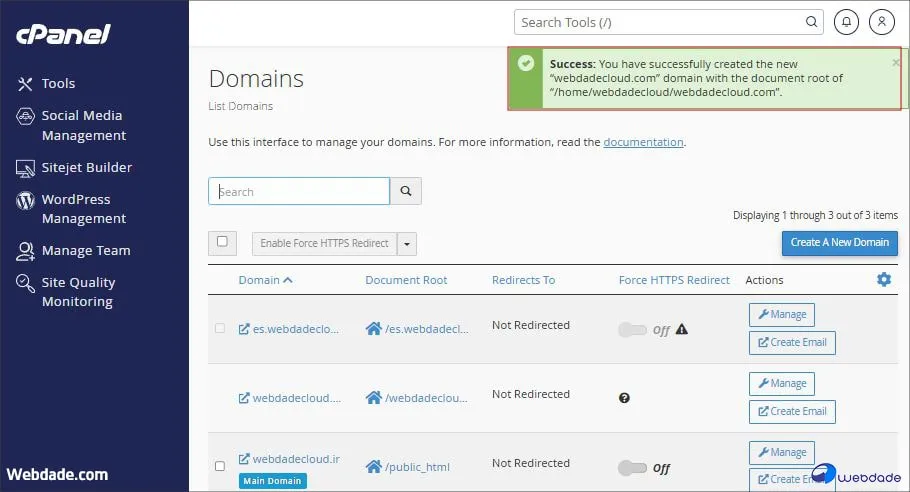
Task: Toggle Force HTTPS Redirect for webdadecloud.ir
Action: [x=632, y=467]
